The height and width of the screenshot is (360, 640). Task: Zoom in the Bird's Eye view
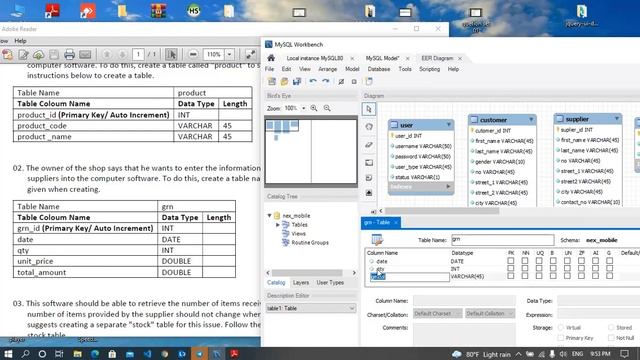[x=314, y=108]
